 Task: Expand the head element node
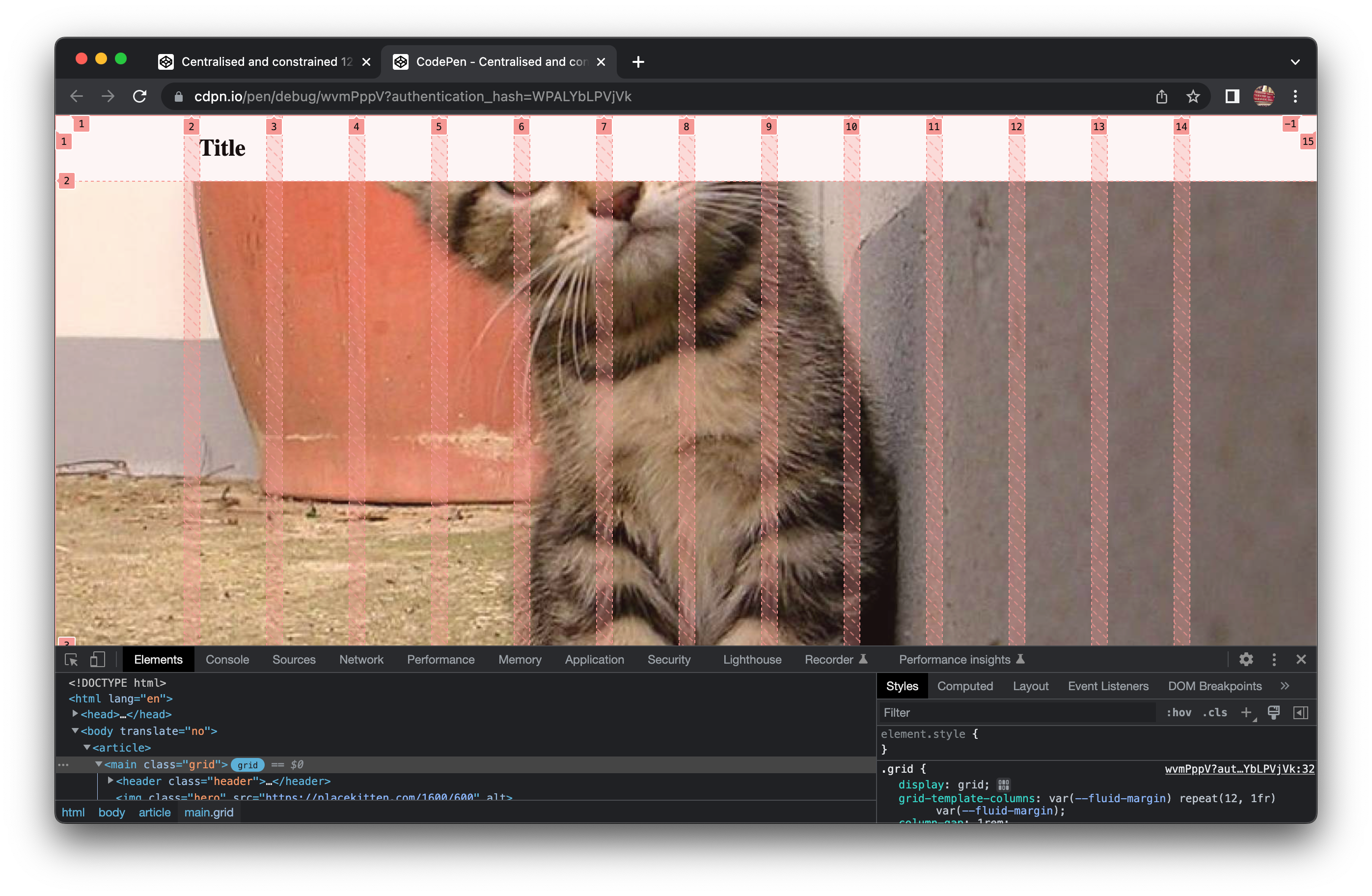tap(75, 714)
